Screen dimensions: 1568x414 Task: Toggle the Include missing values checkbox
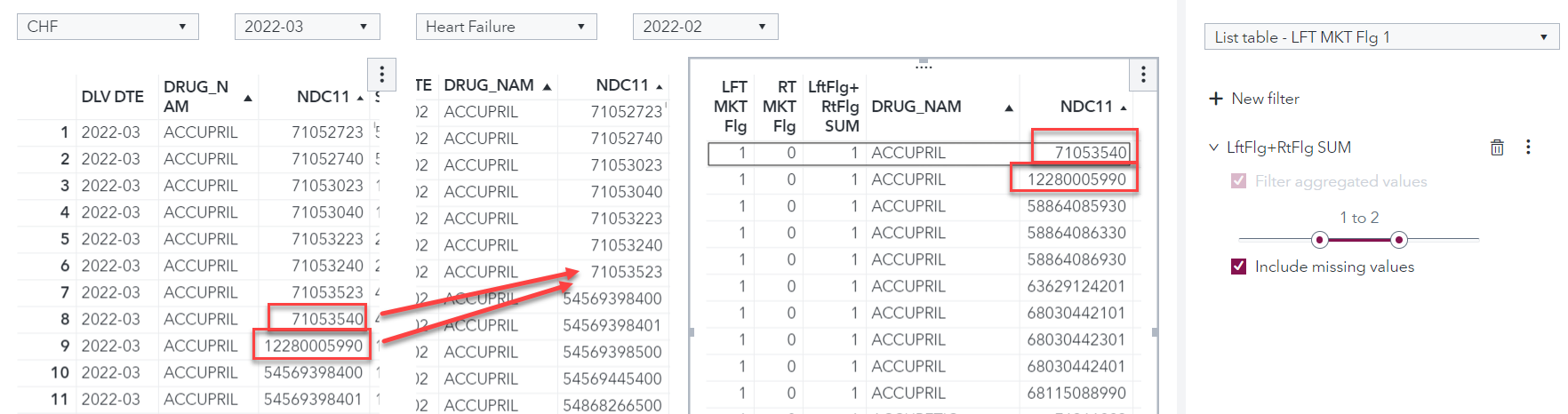click(x=1238, y=267)
